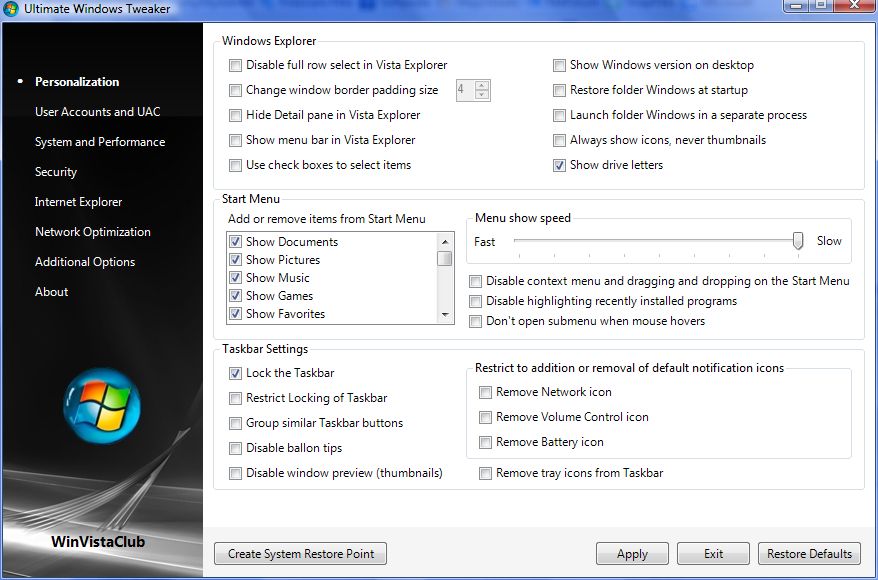Image resolution: width=878 pixels, height=580 pixels.
Task: Tick Don't open submenu when mouse hovers
Action: point(475,321)
